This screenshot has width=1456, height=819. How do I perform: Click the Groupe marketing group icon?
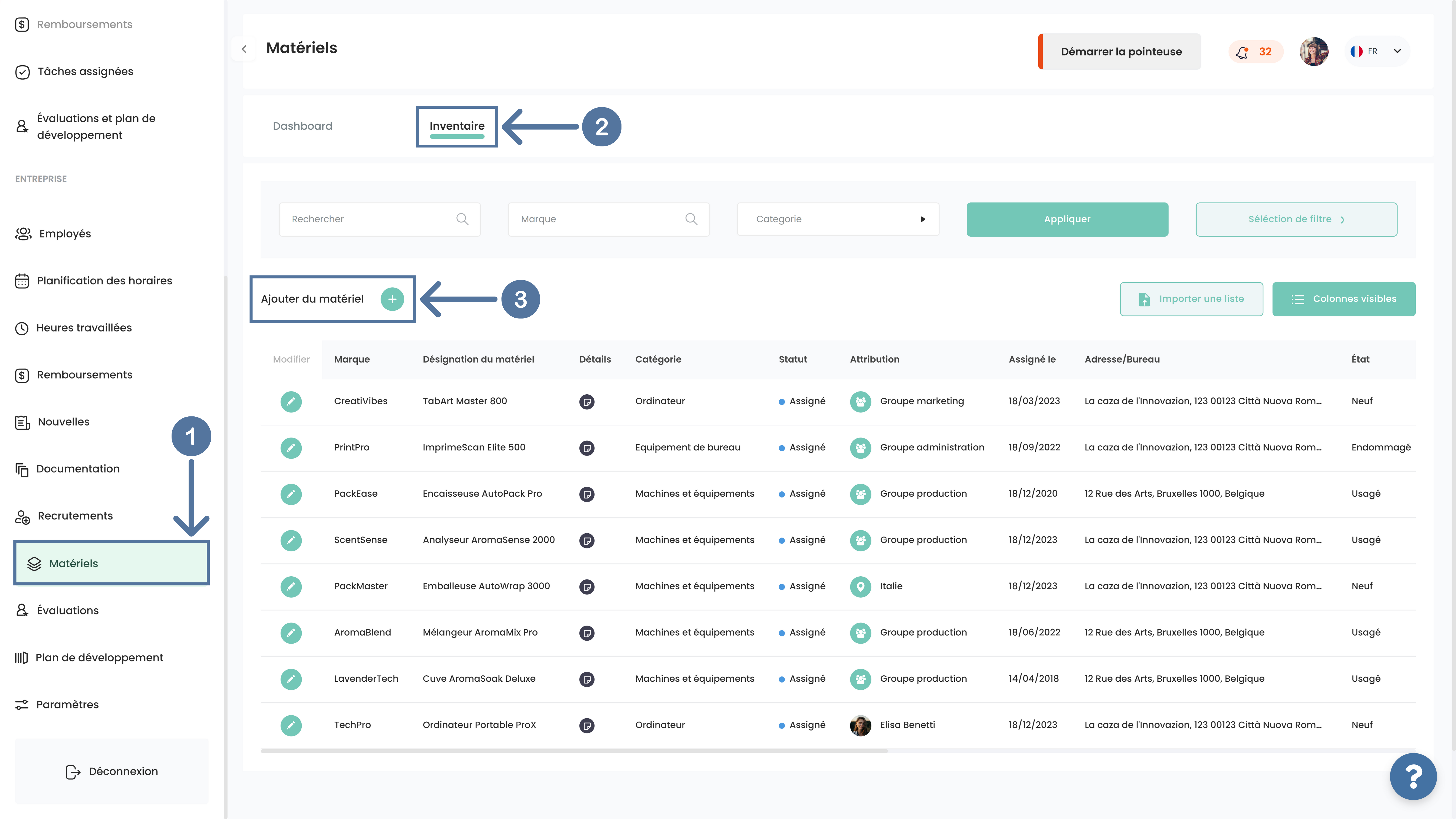click(x=860, y=401)
